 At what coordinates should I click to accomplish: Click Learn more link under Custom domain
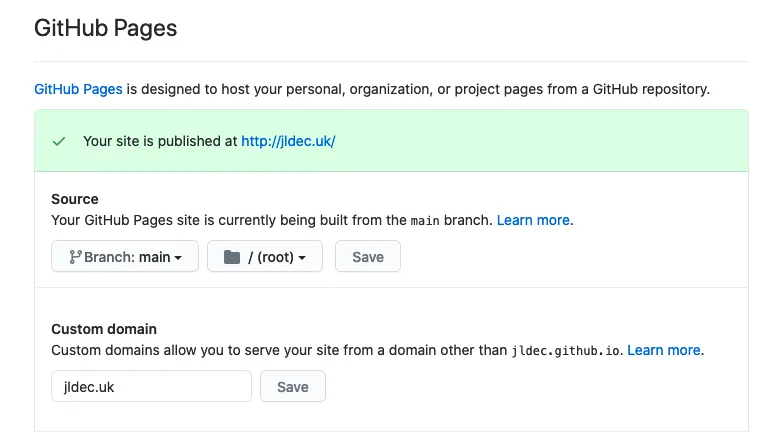[x=663, y=350]
